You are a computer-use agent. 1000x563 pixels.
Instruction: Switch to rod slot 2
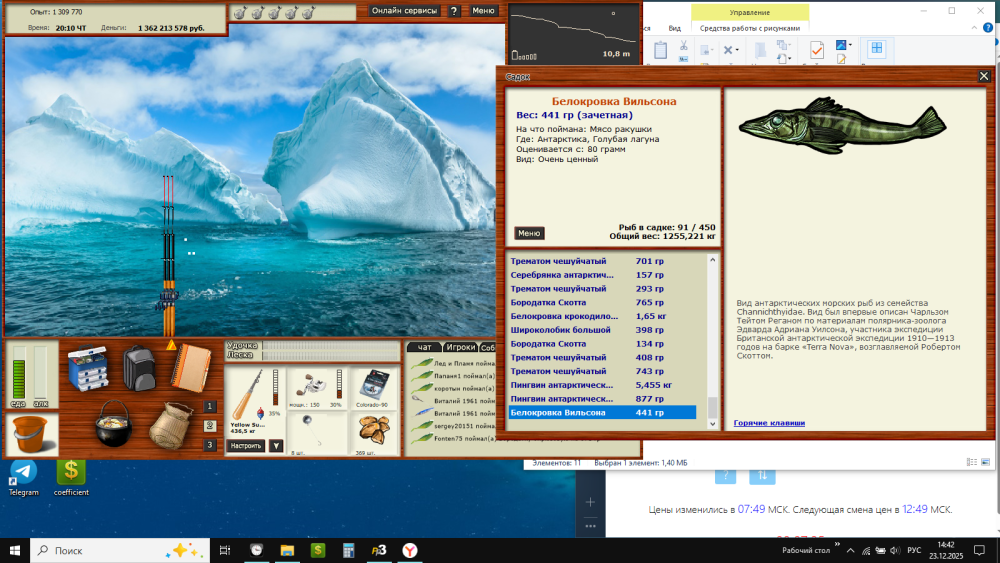tap(210, 425)
